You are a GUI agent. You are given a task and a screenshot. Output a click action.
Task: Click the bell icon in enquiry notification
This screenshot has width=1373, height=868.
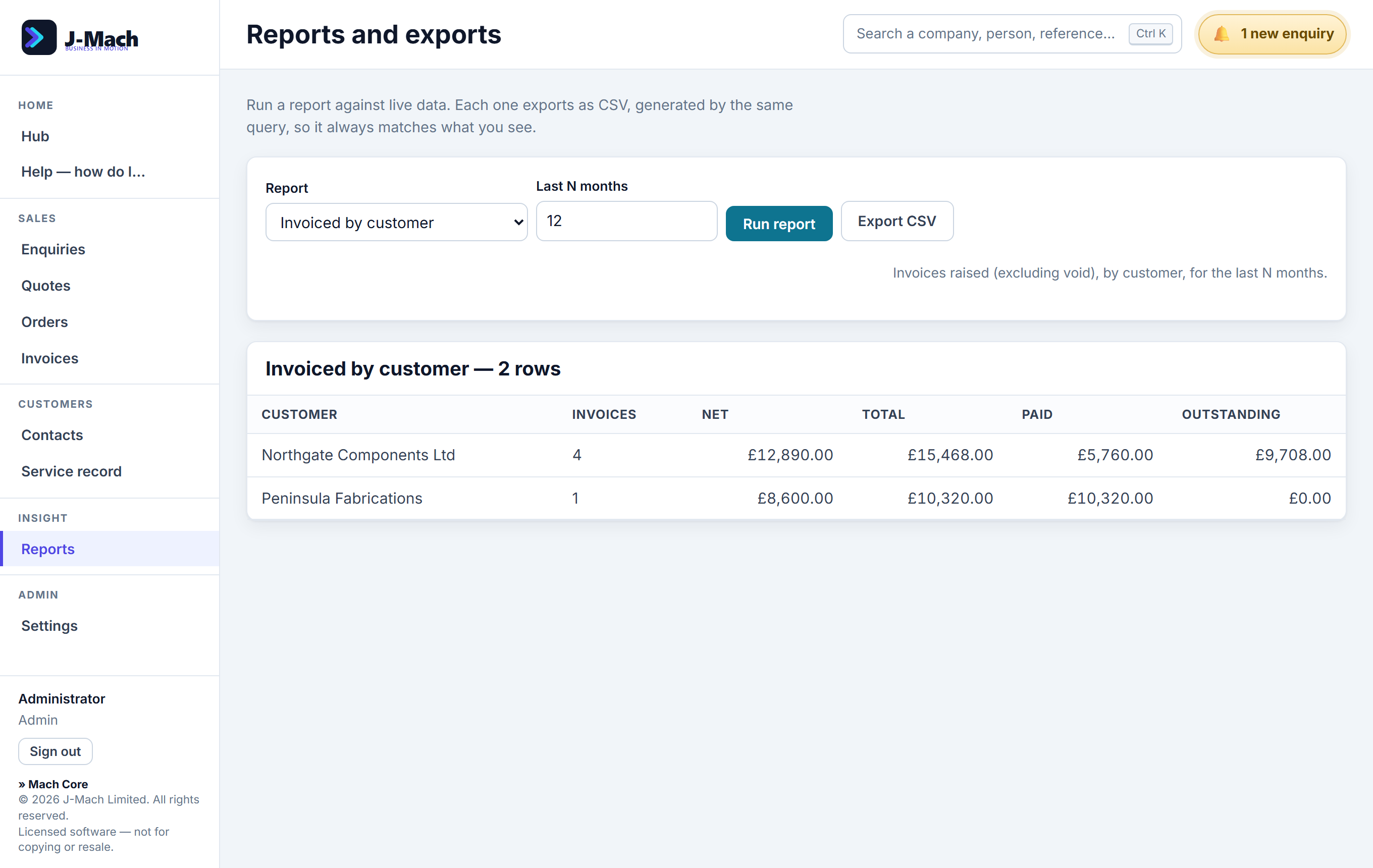pyautogui.click(x=1221, y=34)
